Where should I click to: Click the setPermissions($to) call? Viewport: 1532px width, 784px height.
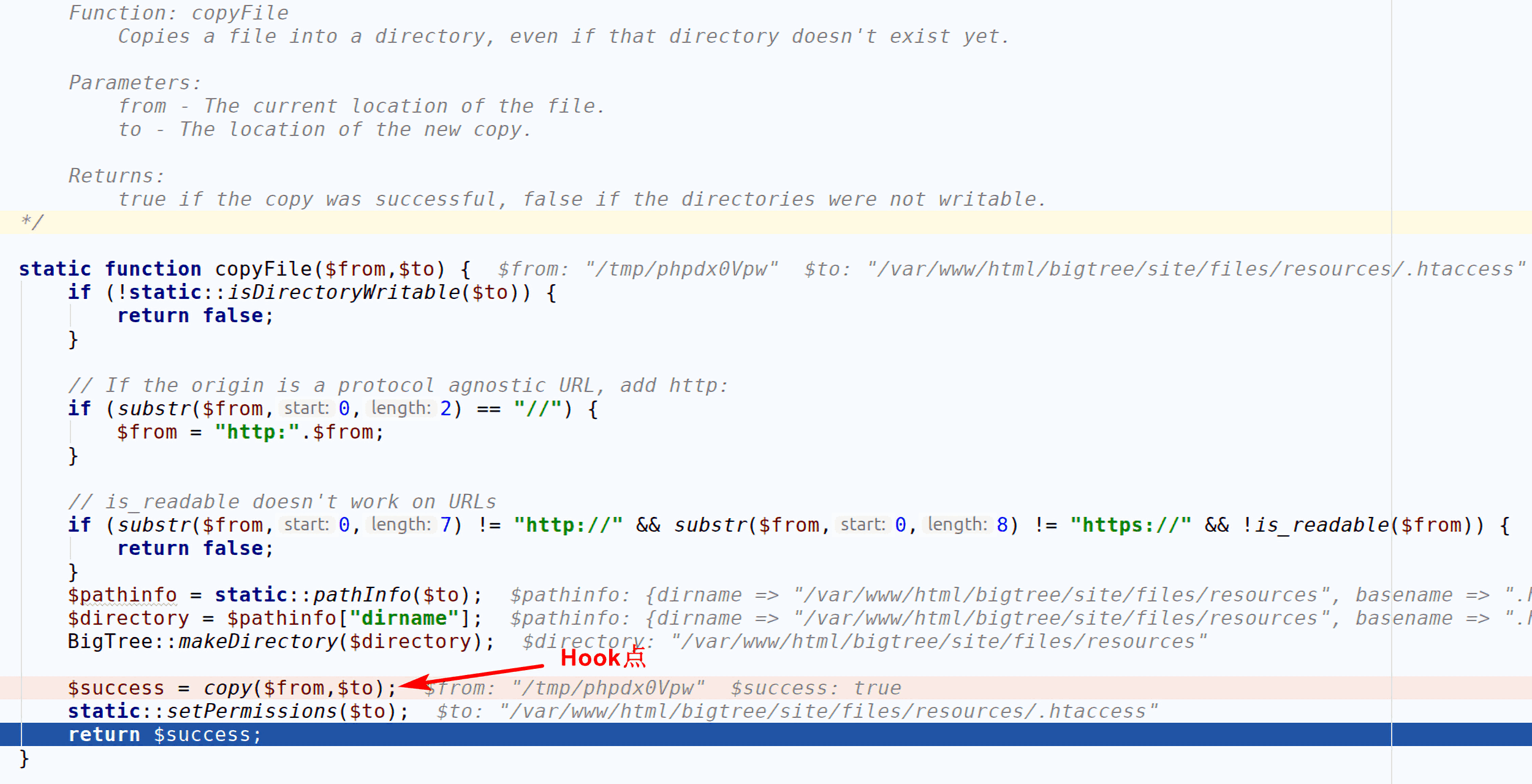tap(281, 711)
